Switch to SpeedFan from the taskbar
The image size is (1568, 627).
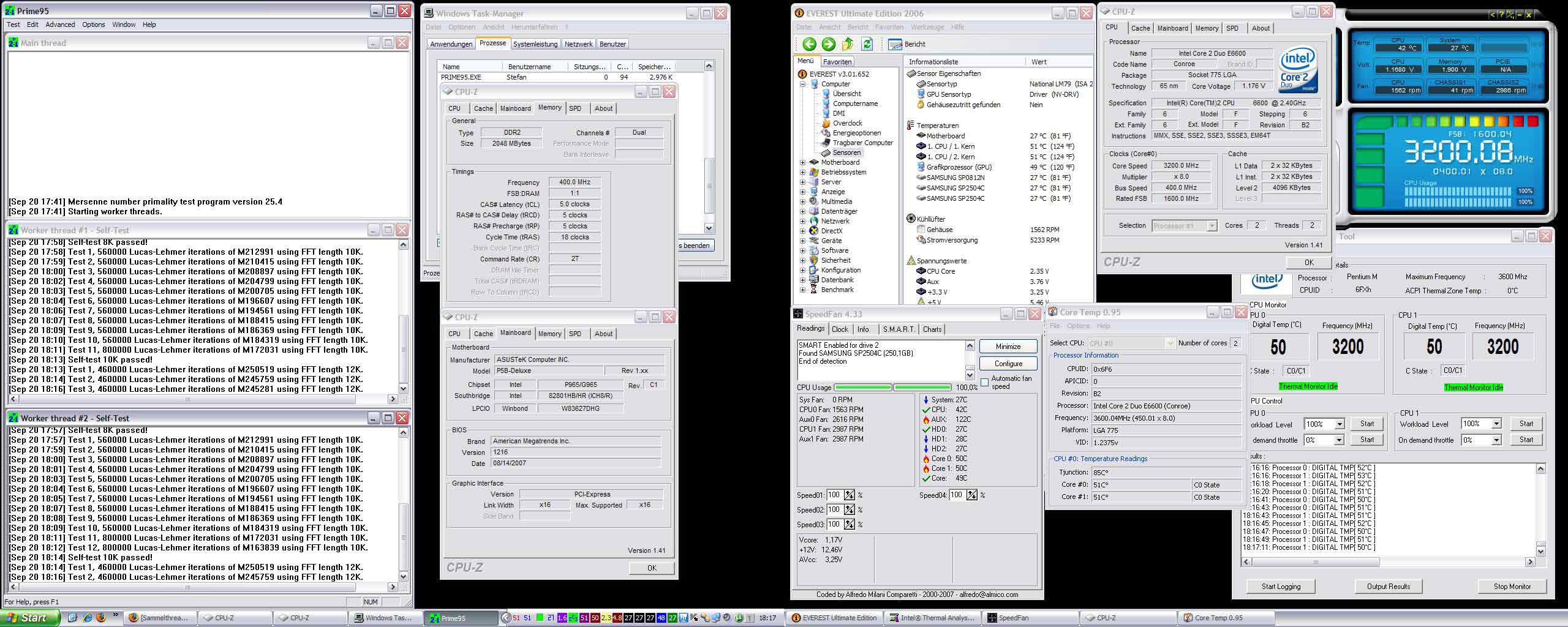pos(1030,618)
